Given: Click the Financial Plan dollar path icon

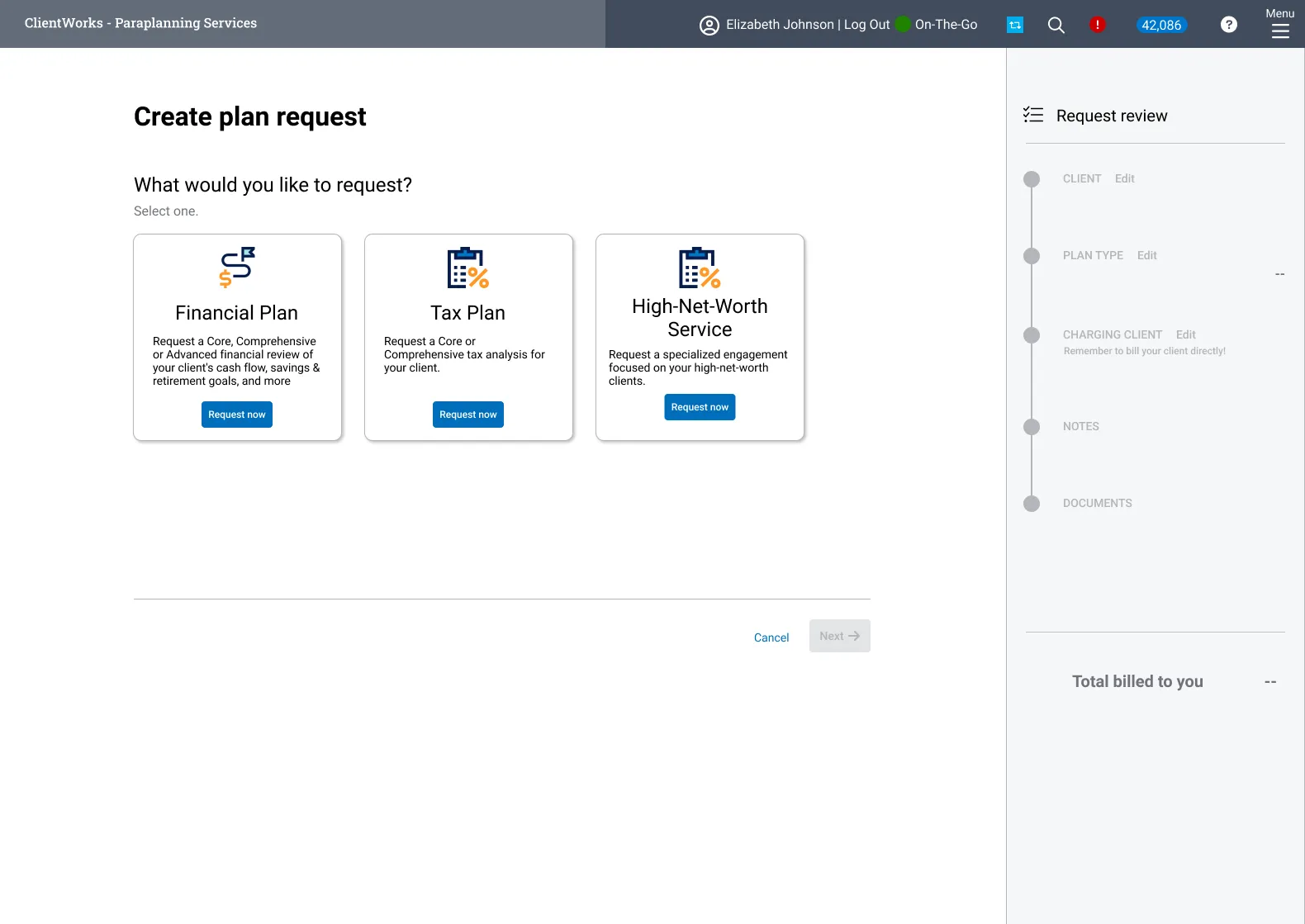Looking at the screenshot, I should (x=237, y=268).
